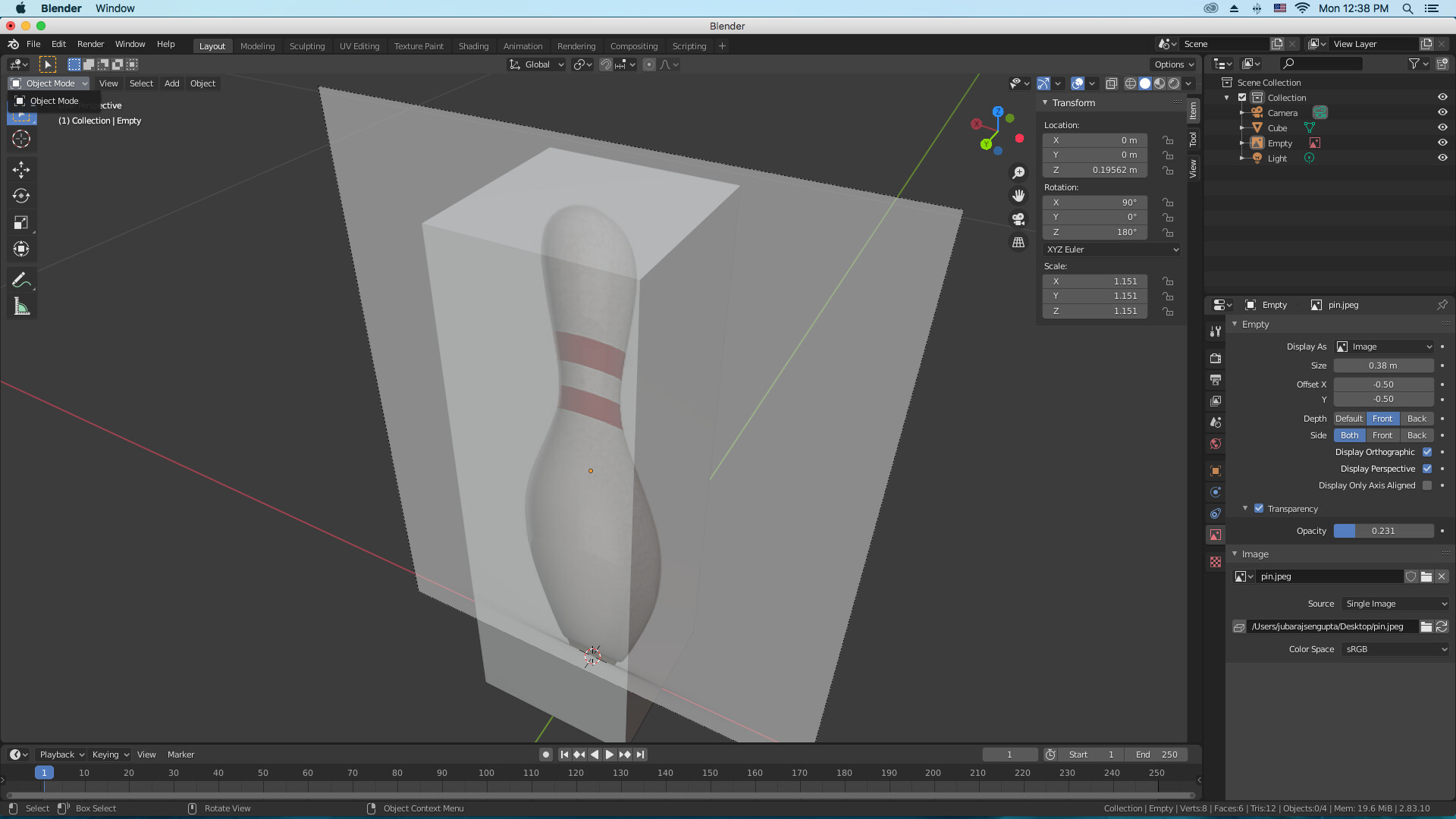Select the Rotate tool

pyautogui.click(x=21, y=196)
